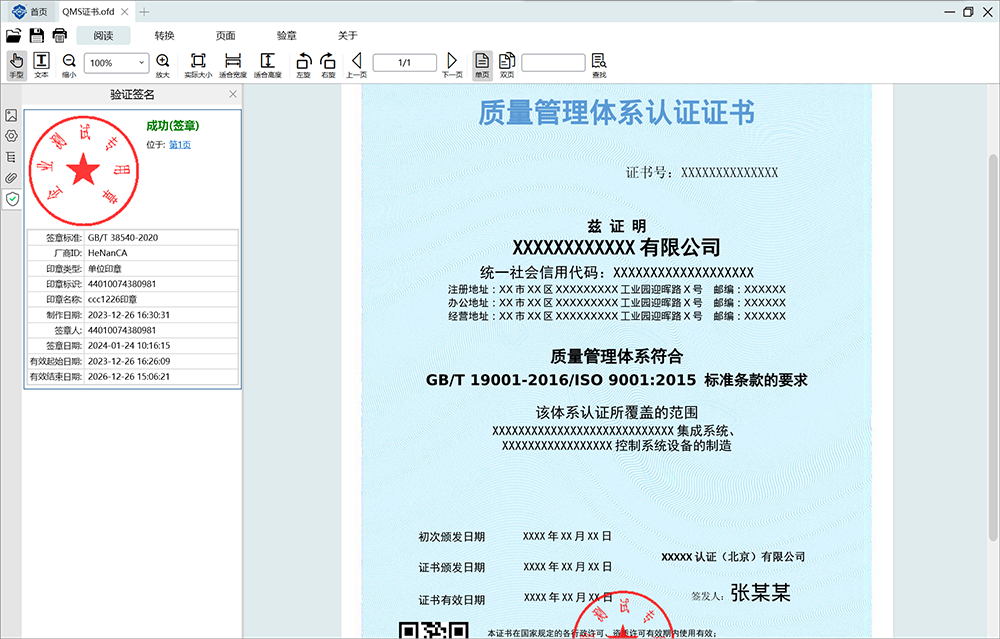Click the QR code on the certificate
Viewport: 1000px width, 639px height.
pyautogui.click(x=434, y=630)
